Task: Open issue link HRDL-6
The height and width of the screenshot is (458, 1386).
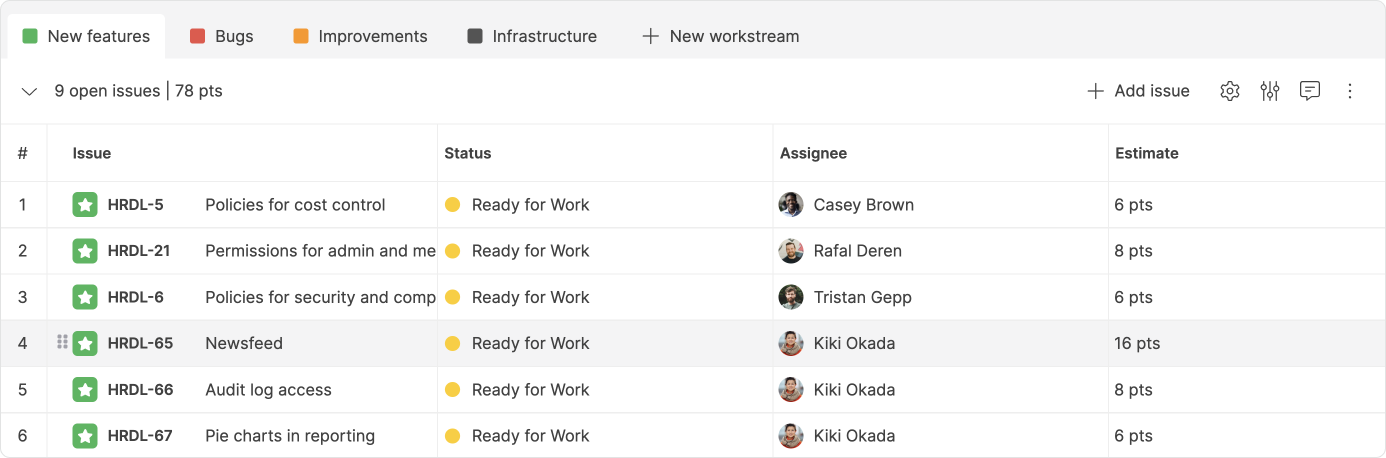Action: (x=135, y=297)
